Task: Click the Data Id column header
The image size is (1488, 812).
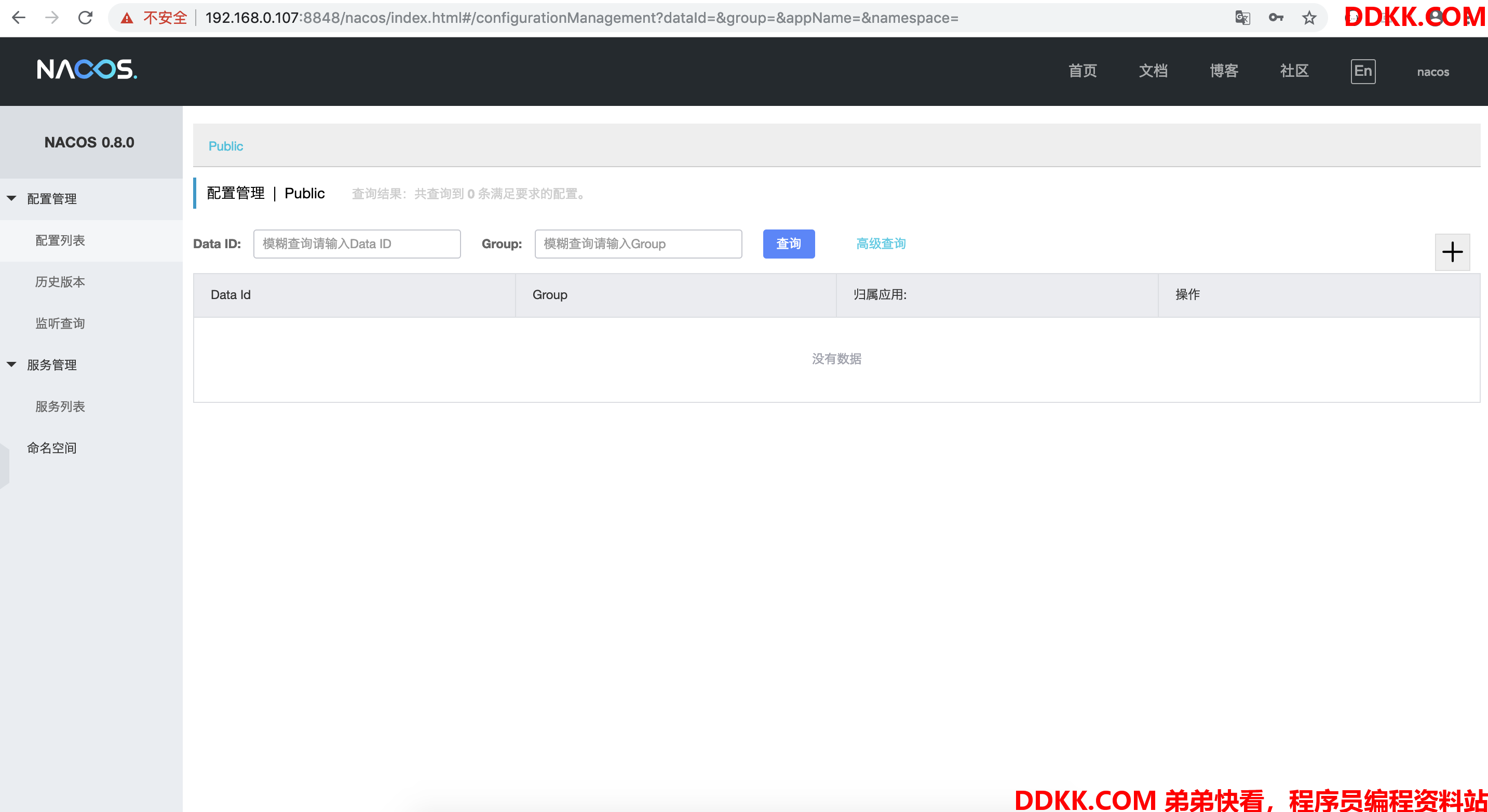Action: (x=354, y=295)
